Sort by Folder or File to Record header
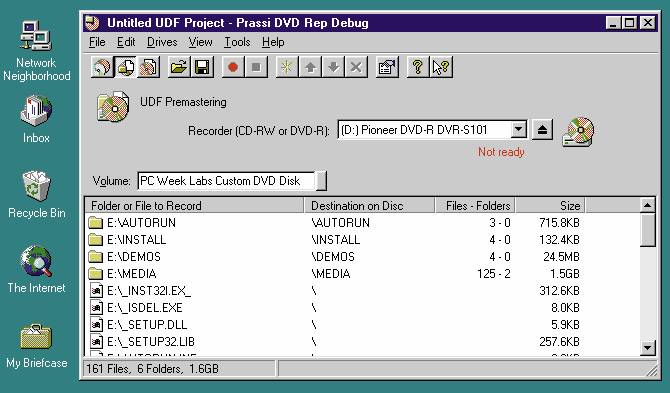670x393 pixels. [x=194, y=205]
